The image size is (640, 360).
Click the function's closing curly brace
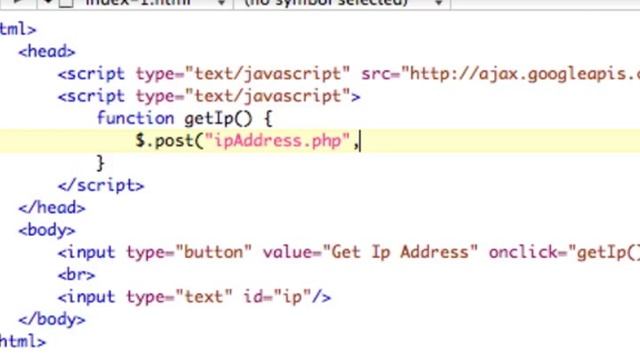(100, 163)
